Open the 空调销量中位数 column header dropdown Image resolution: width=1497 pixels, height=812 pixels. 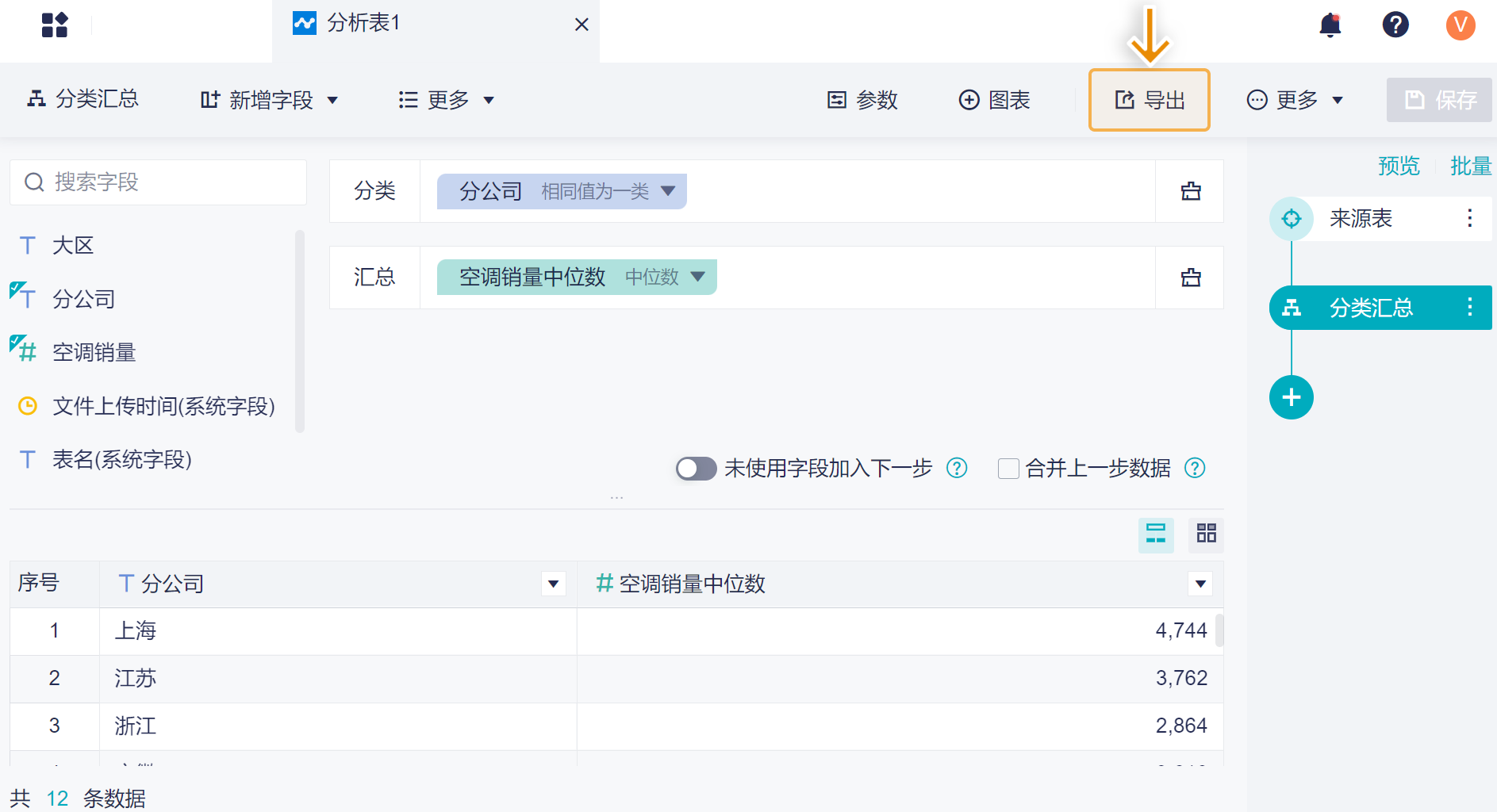pyautogui.click(x=1200, y=584)
